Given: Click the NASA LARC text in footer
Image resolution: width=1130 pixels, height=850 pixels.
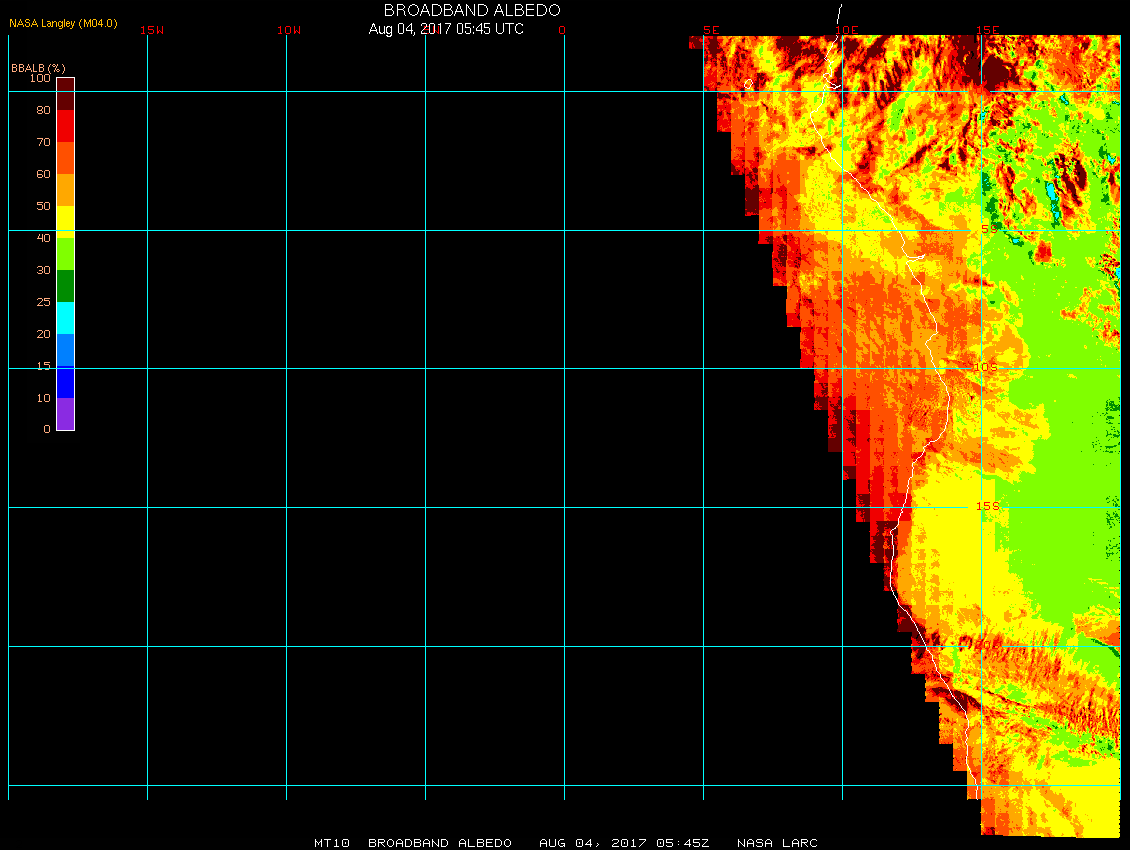Looking at the screenshot, I should tap(777, 843).
